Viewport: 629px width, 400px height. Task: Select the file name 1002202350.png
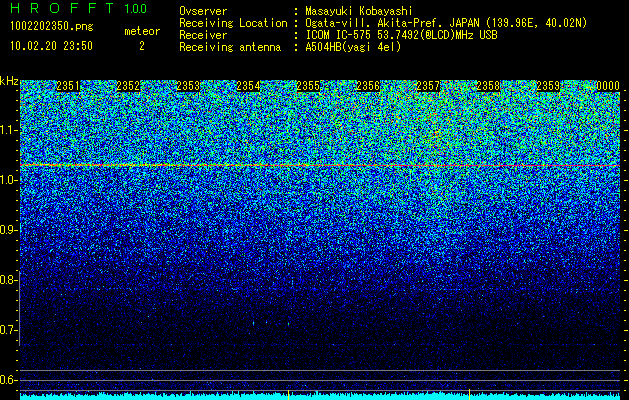(52, 26)
